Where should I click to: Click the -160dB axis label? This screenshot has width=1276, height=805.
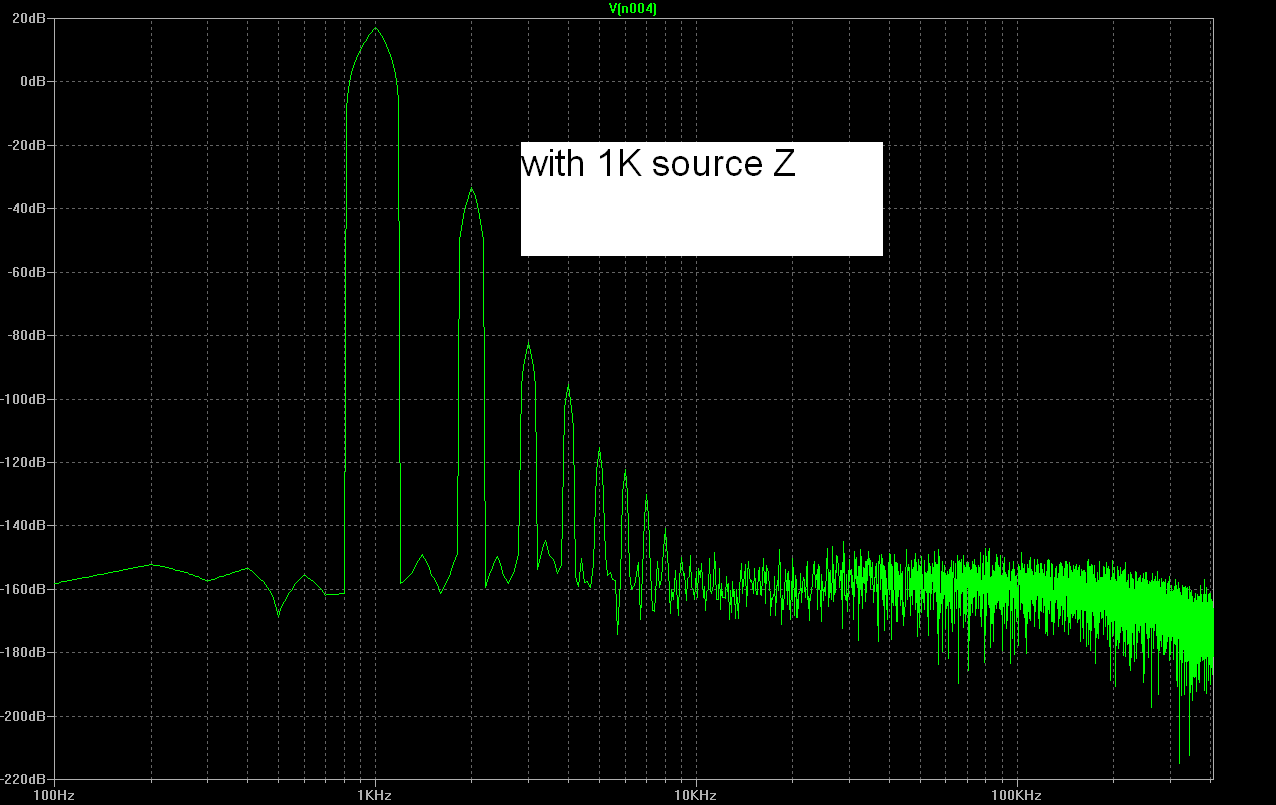(x=24, y=590)
